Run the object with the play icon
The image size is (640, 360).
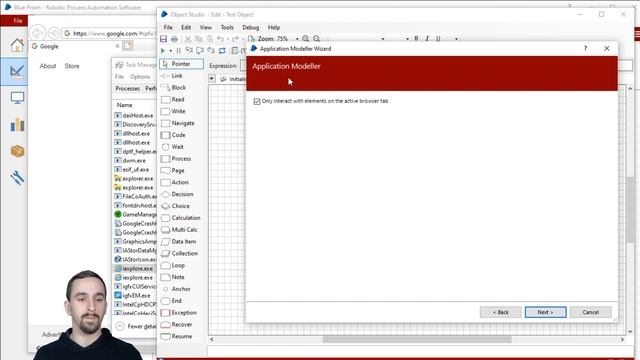pos(163,51)
